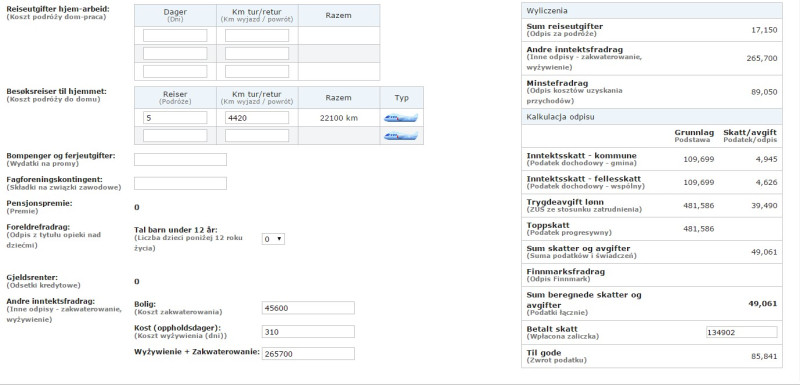Click third Dager field in home-work travel
This screenshot has height=385, width=800.
[175, 71]
